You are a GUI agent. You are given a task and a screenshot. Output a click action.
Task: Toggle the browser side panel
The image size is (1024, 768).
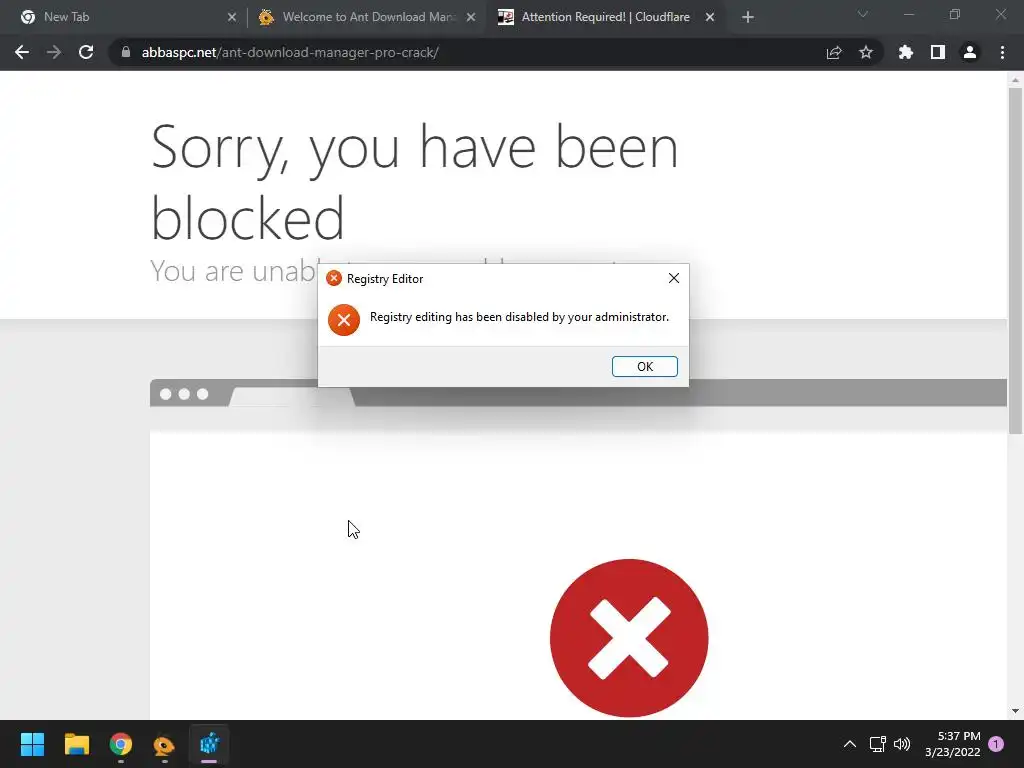point(938,52)
